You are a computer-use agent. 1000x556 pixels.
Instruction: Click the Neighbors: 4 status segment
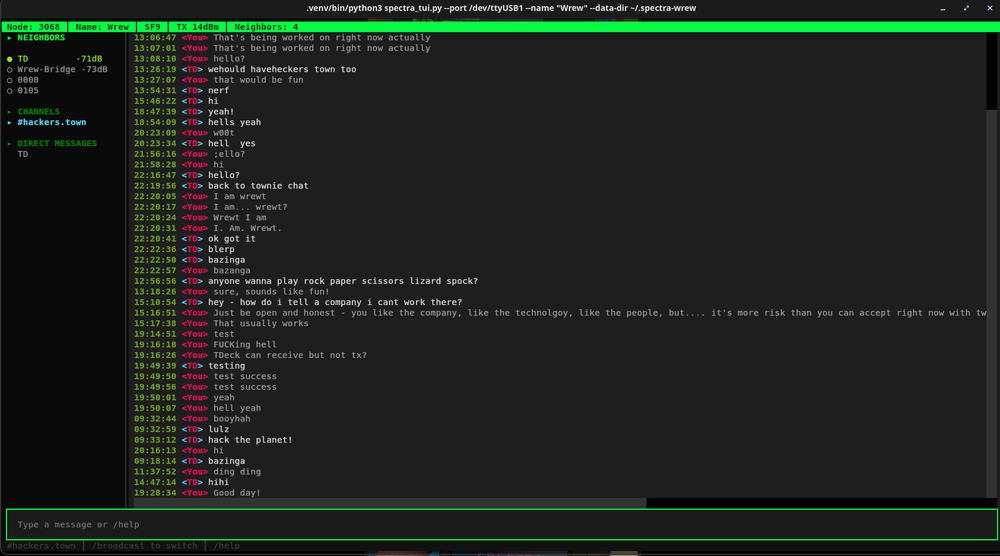(x=265, y=27)
